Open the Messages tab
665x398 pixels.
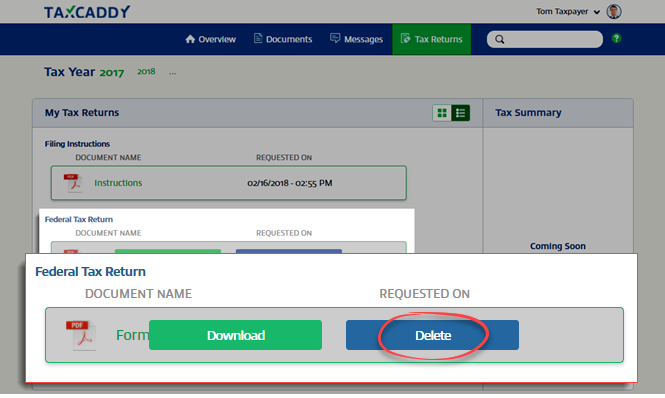point(356,39)
